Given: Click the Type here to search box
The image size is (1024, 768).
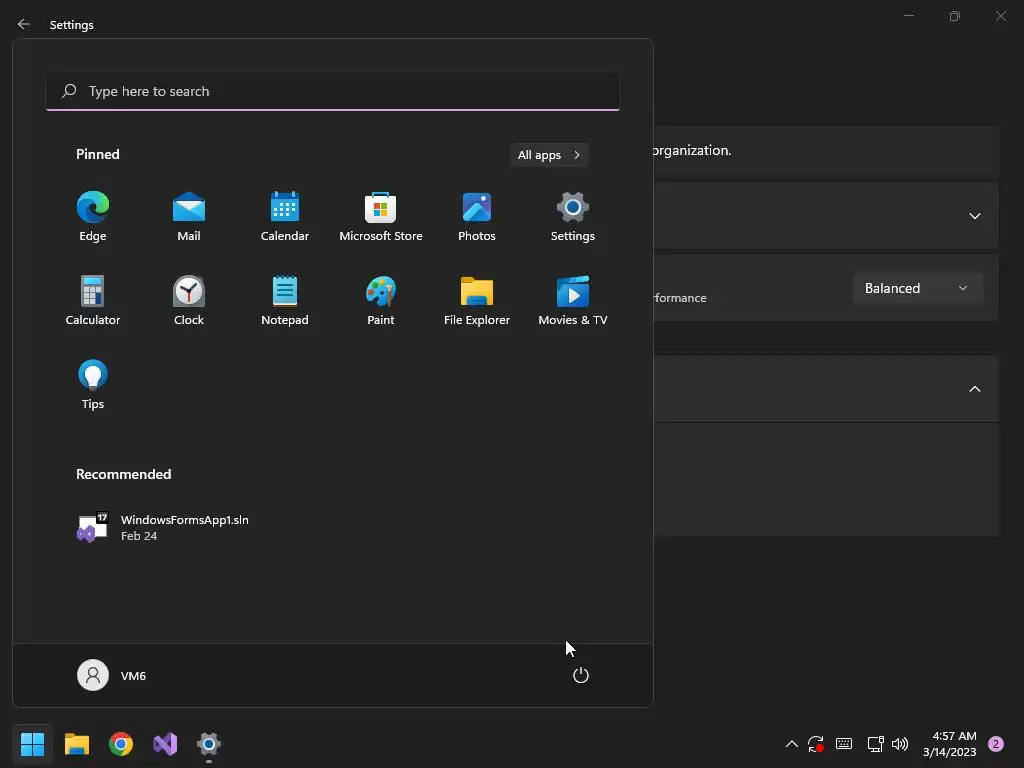Looking at the screenshot, I should [333, 91].
